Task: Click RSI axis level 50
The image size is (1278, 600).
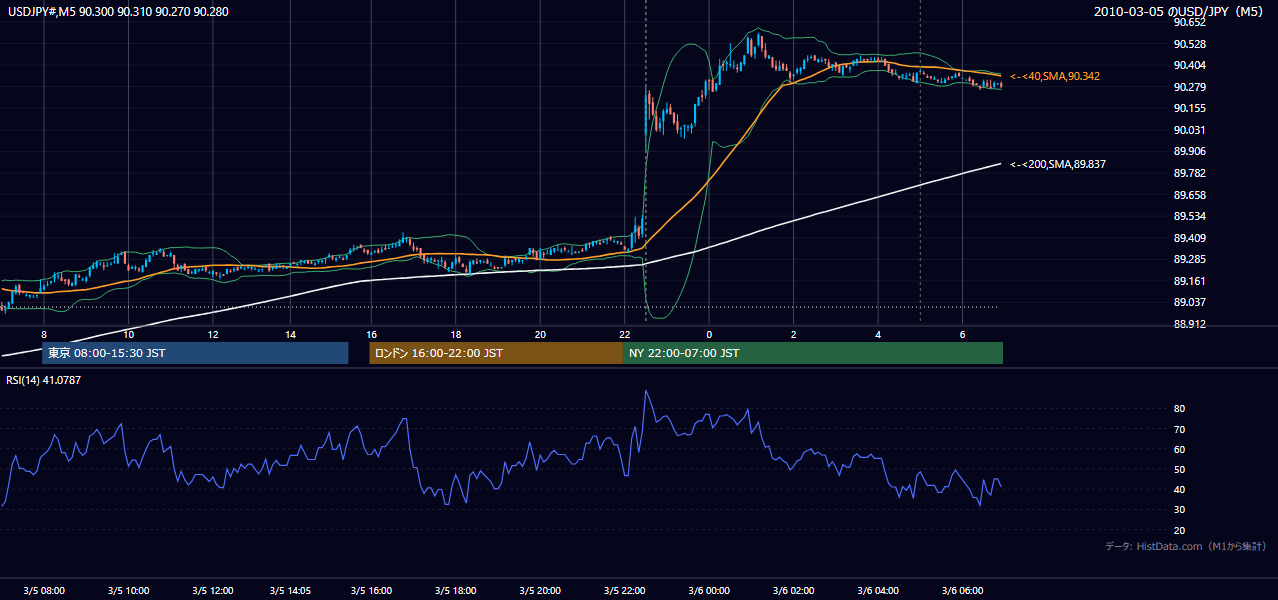Action: pyautogui.click(x=1179, y=469)
